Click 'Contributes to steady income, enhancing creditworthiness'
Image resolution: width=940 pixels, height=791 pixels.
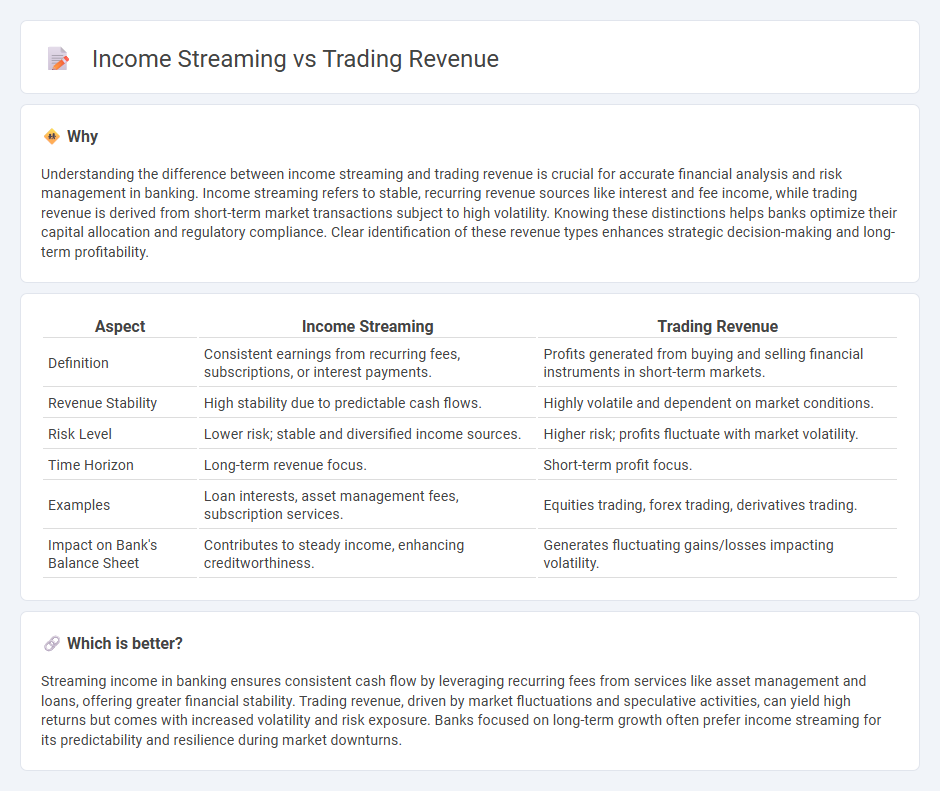334,554
